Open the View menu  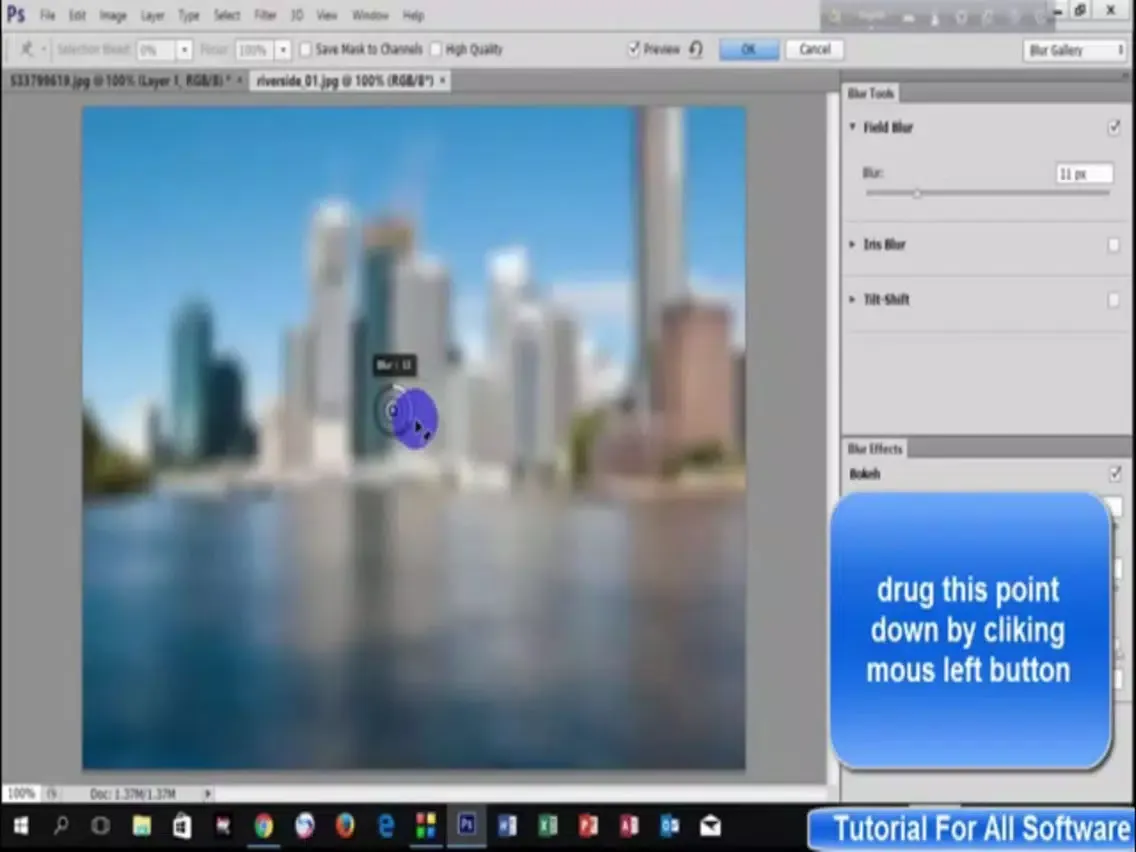327,15
